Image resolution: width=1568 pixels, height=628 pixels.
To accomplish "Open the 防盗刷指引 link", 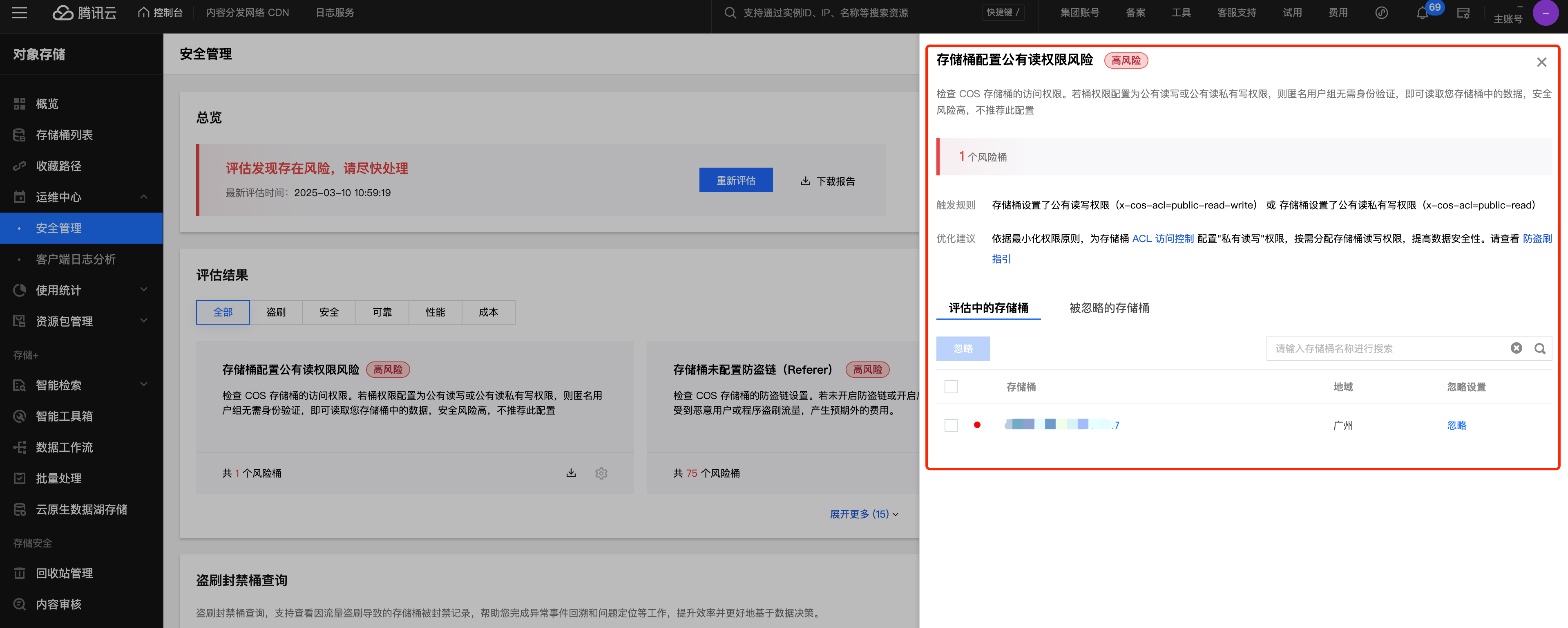I will (x=1537, y=238).
